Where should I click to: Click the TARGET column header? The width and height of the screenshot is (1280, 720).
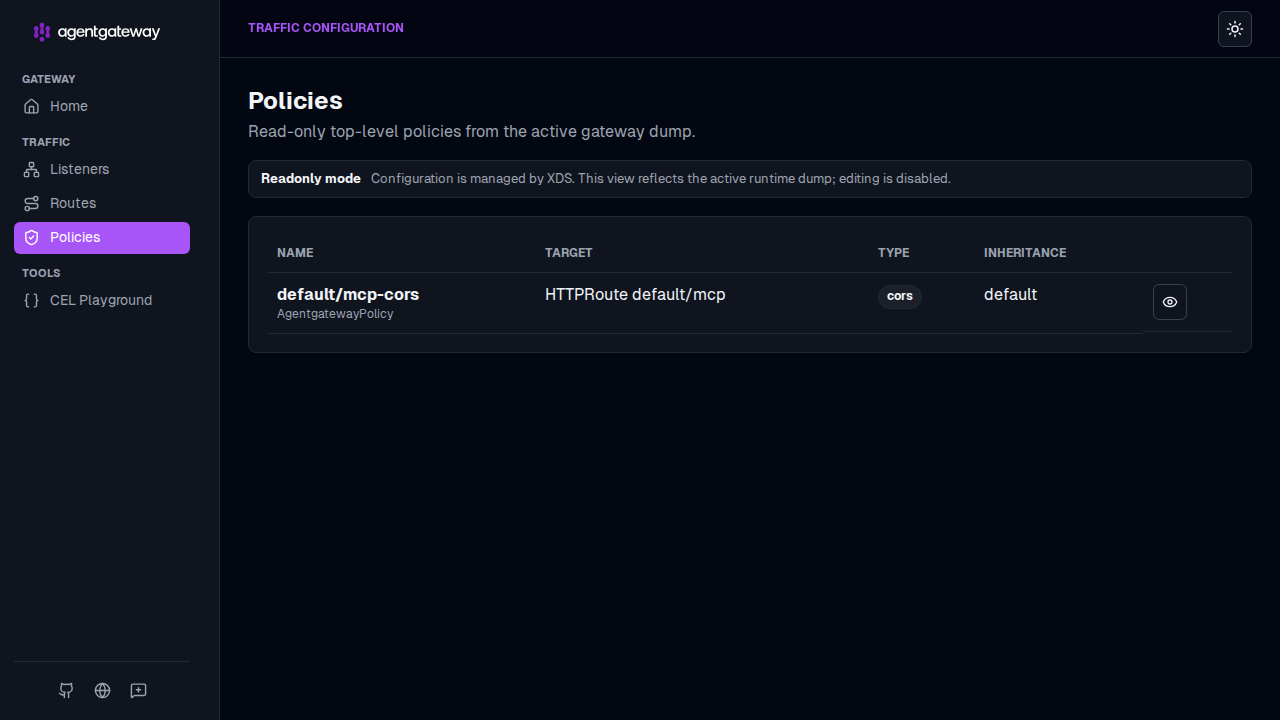[569, 253]
